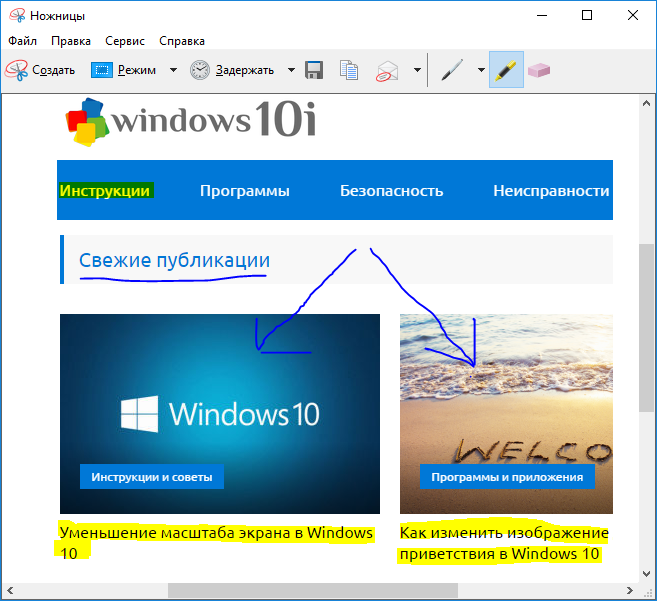Save the snip with the floppy disk icon

pyautogui.click(x=314, y=70)
